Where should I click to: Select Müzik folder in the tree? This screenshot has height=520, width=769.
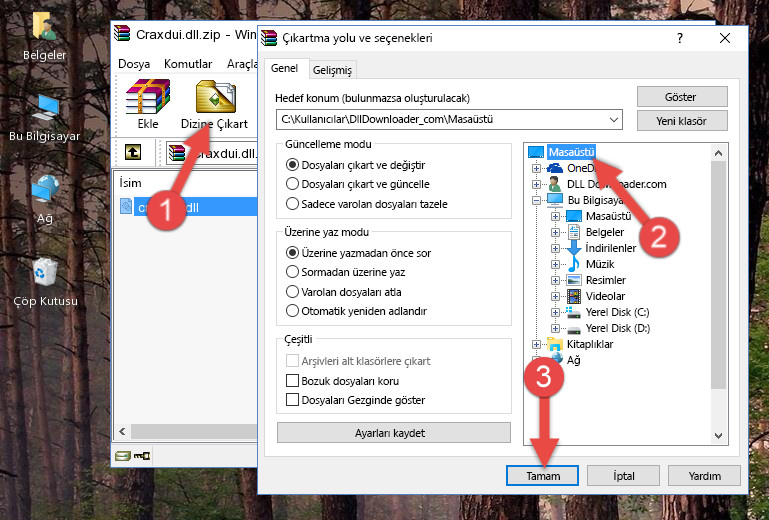(x=600, y=264)
